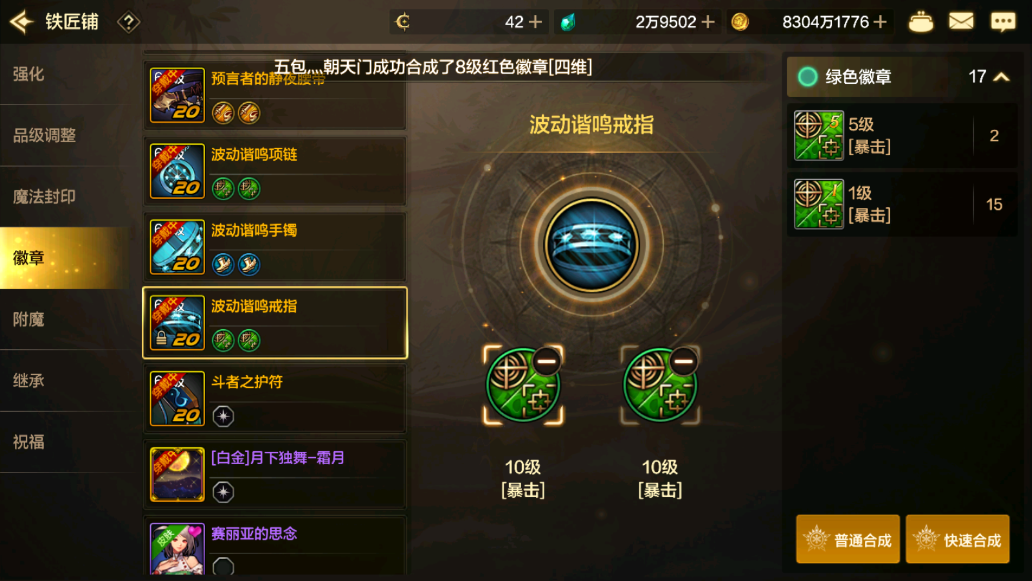The height and width of the screenshot is (581, 1032).
Task: Add more gold coins with plus
Action: pos(880,22)
